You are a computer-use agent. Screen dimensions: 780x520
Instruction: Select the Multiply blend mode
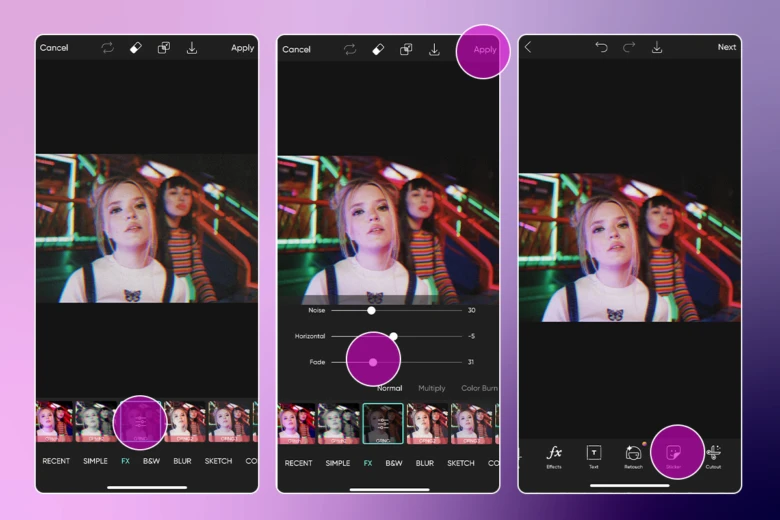tap(432, 388)
